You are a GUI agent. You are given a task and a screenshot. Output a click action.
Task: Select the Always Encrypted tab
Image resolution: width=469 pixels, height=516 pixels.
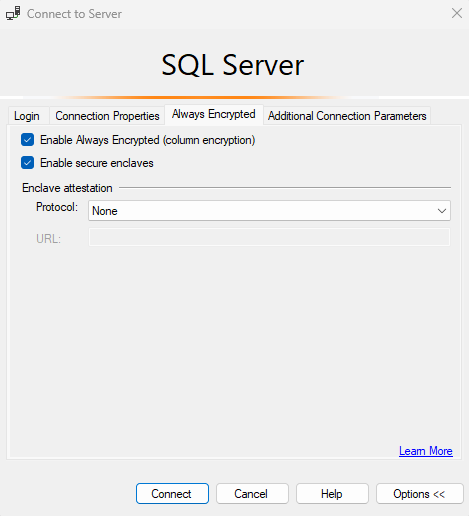point(214,114)
